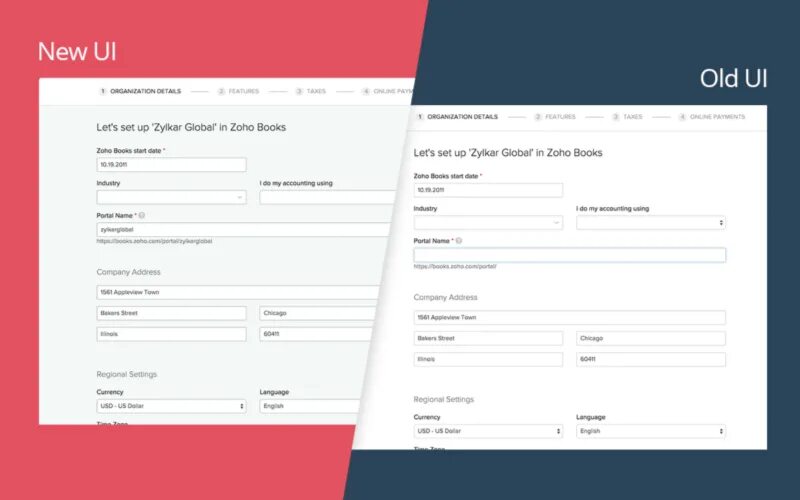Select Features step in New UI
800x500 pixels.
tap(238, 91)
